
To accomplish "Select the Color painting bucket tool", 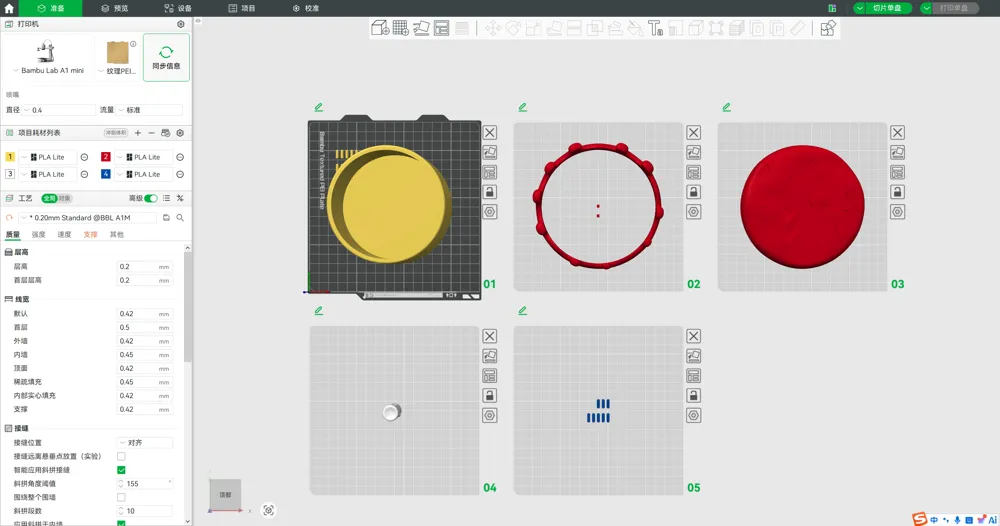I will coord(635,28).
